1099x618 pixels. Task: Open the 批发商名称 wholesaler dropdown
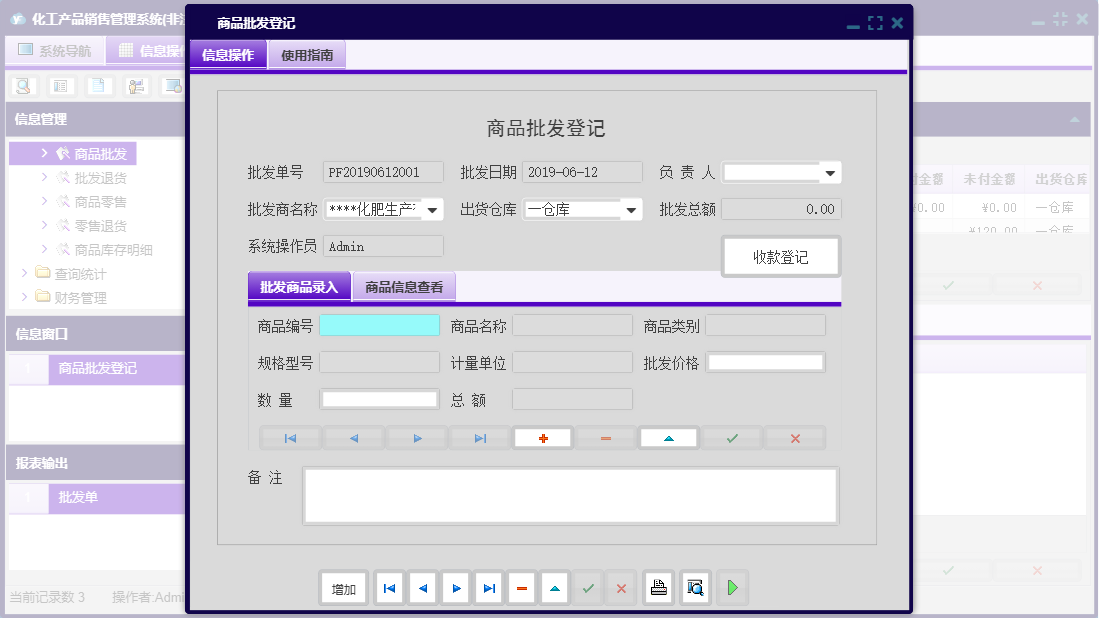point(434,210)
